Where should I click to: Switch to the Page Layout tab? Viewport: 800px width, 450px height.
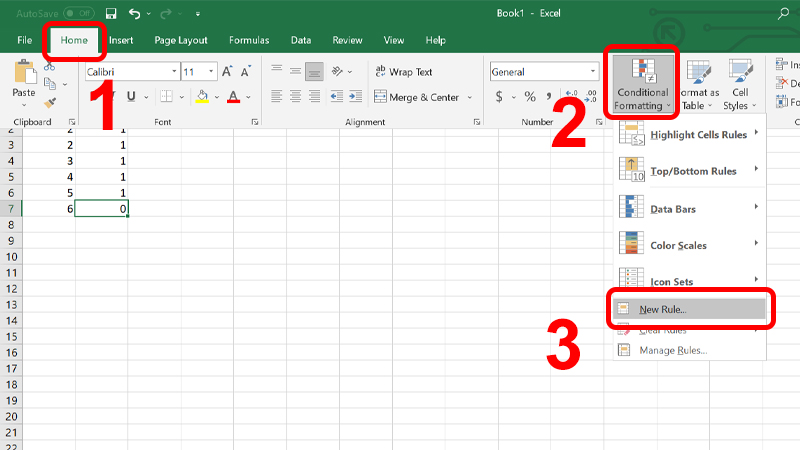(181, 40)
